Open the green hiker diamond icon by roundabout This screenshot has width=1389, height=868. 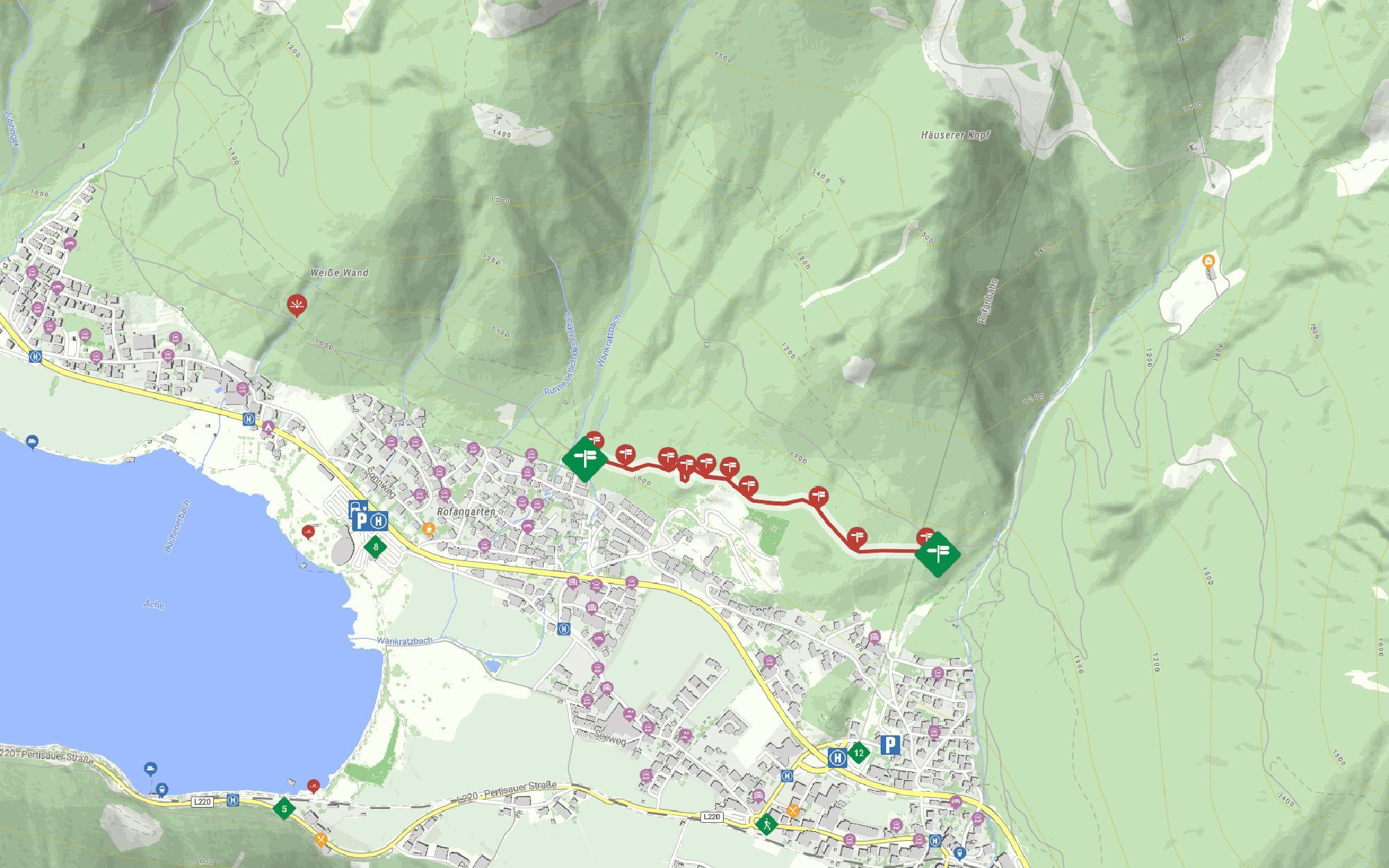767,824
